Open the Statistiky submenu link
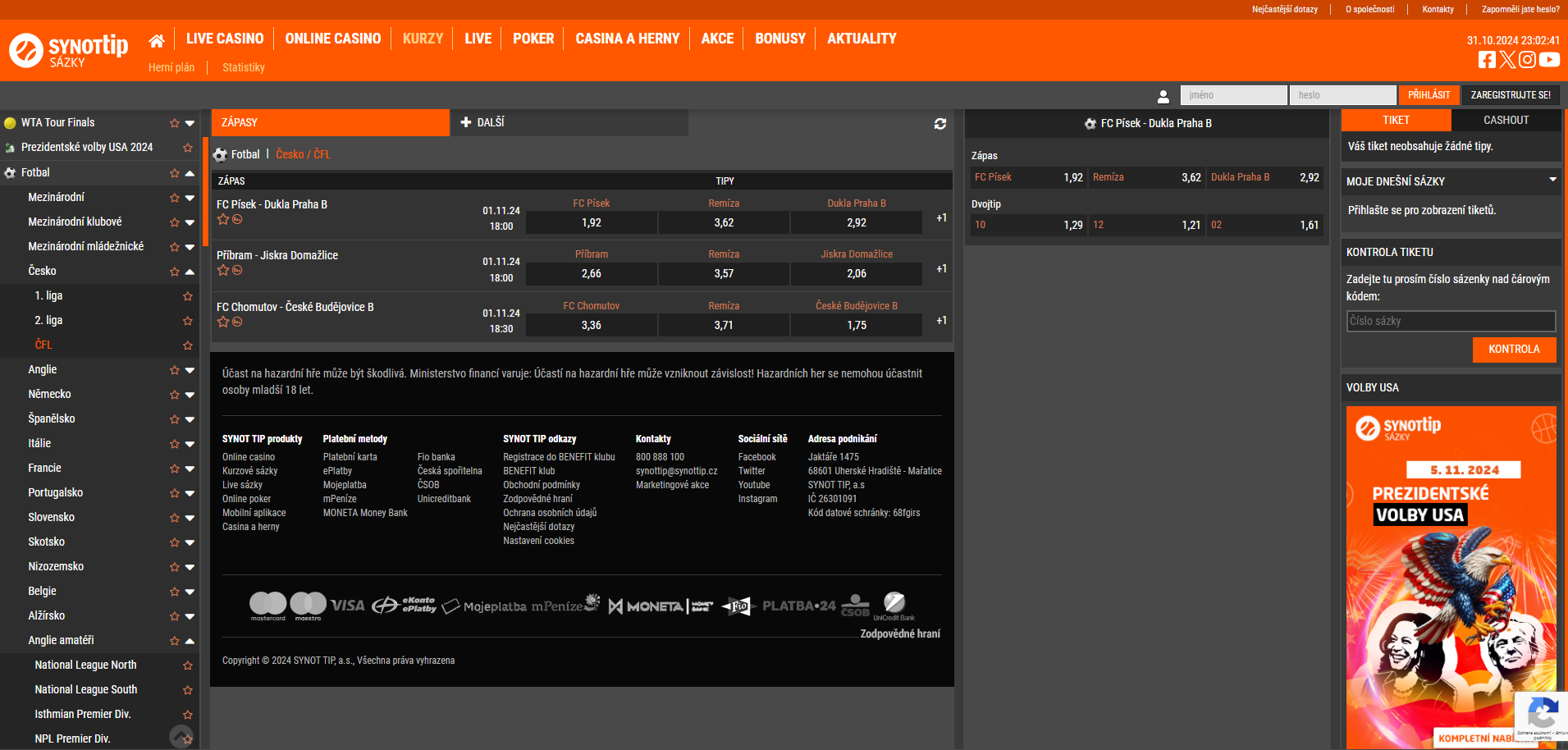 [x=244, y=67]
